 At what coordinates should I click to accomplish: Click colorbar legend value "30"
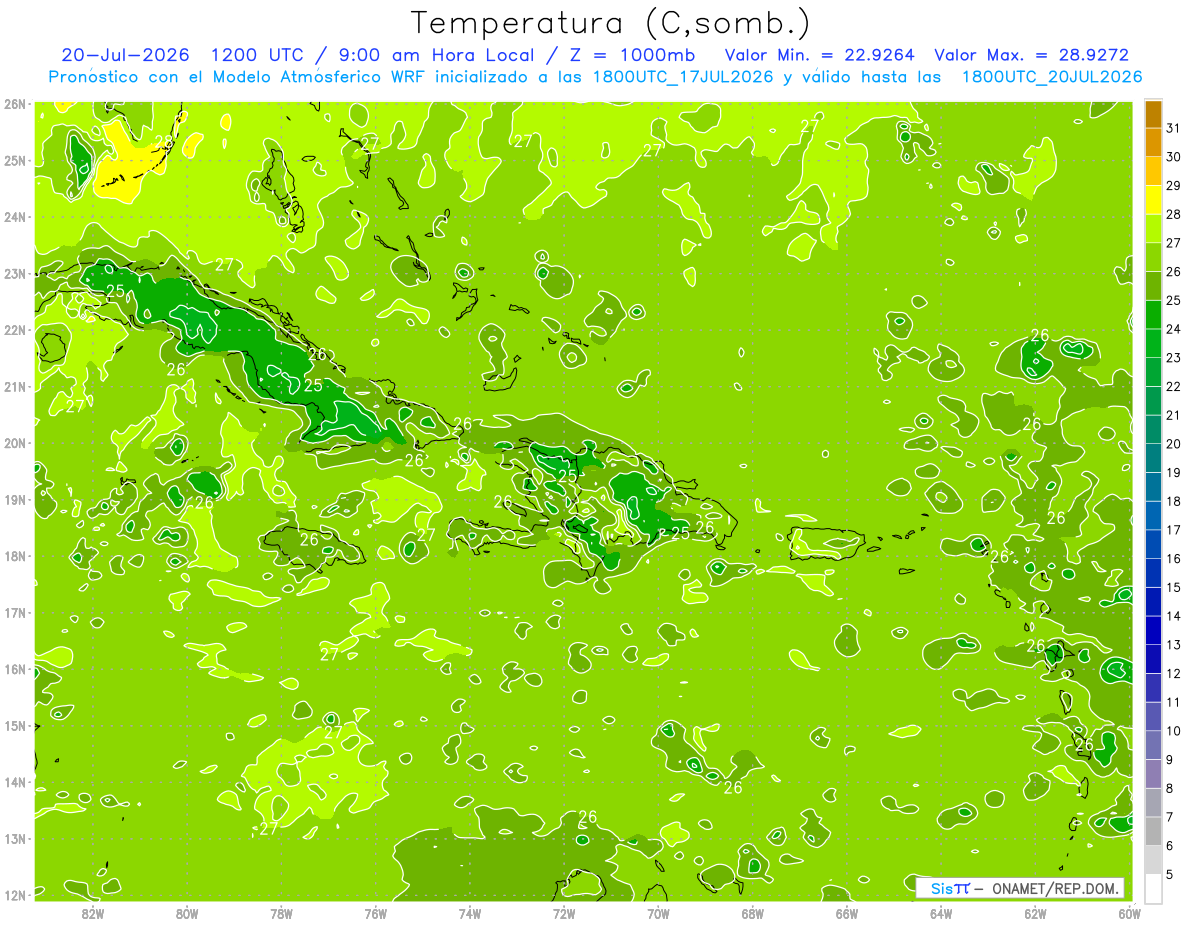pos(1173,157)
